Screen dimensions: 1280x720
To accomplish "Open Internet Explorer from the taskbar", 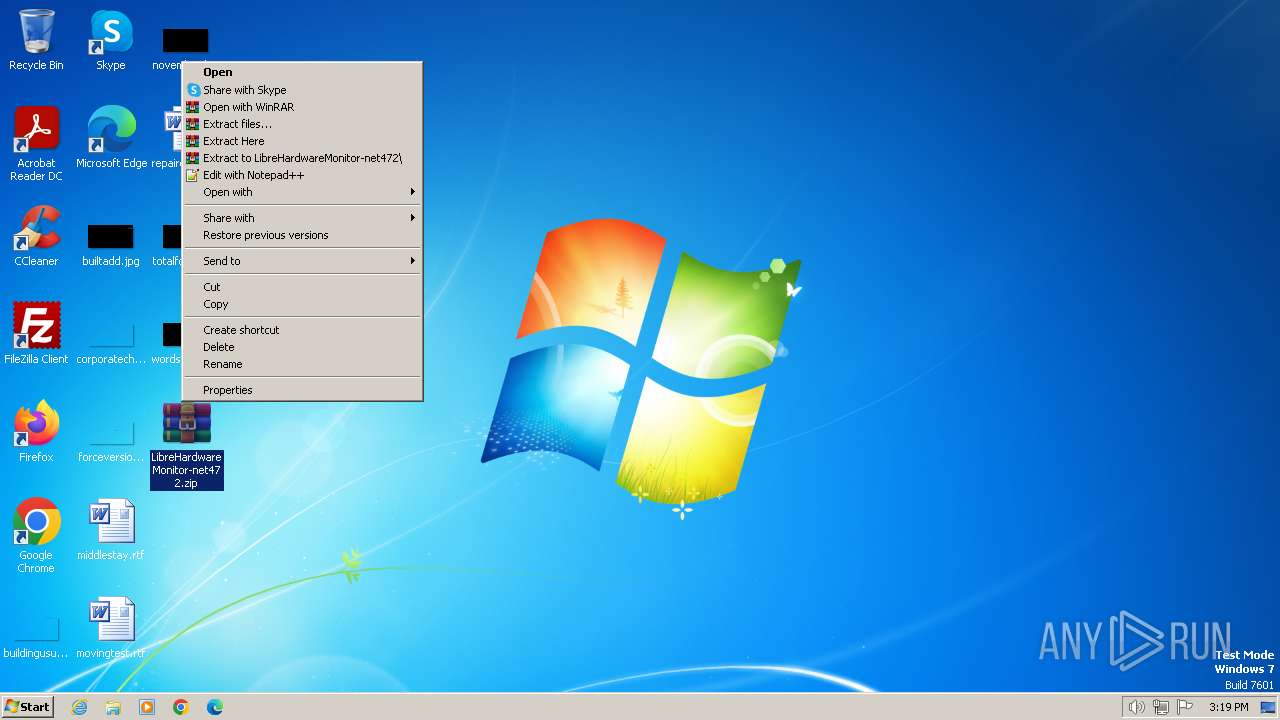I will pos(79,707).
